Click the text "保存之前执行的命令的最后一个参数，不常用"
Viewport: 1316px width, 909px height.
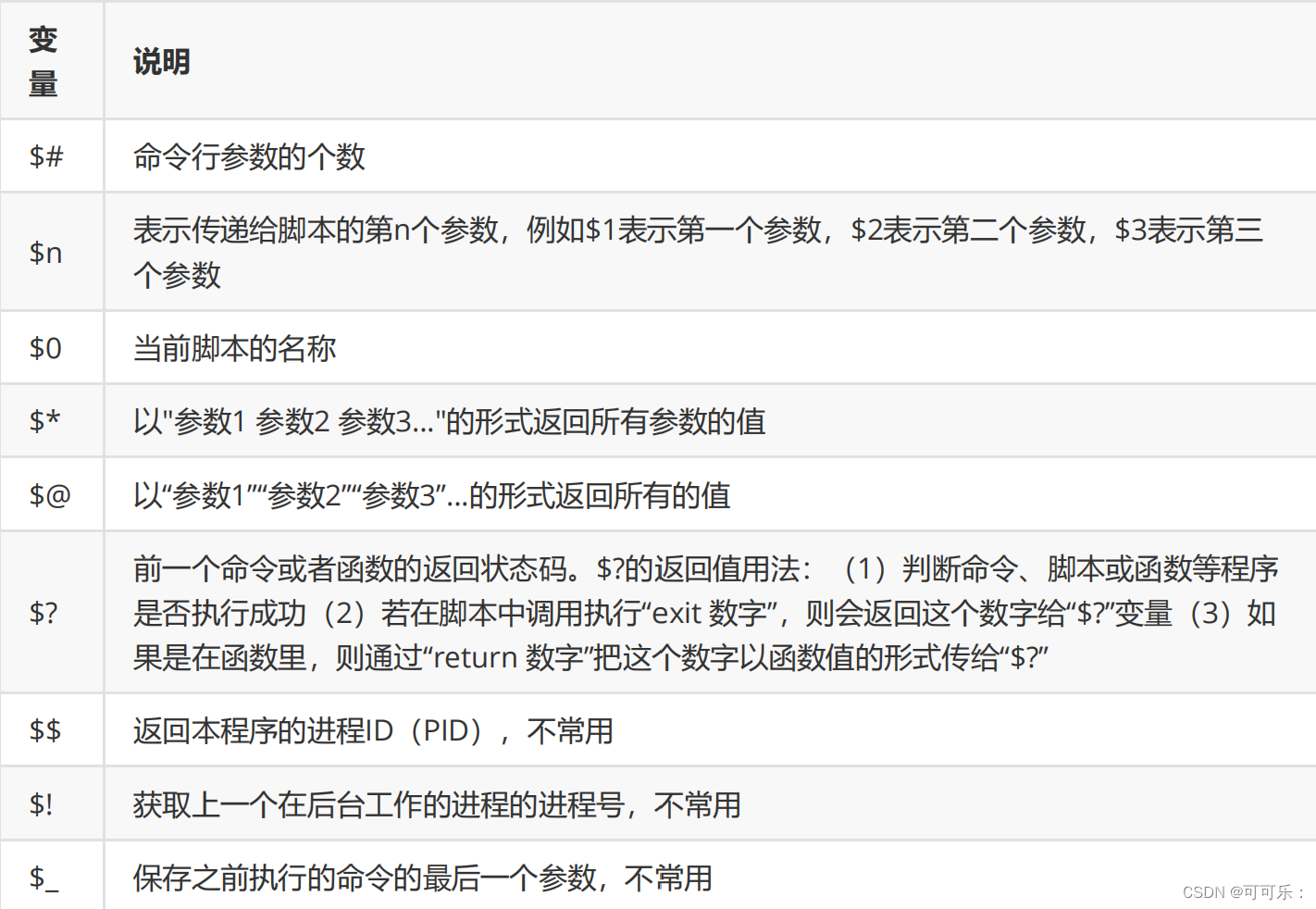422,878
